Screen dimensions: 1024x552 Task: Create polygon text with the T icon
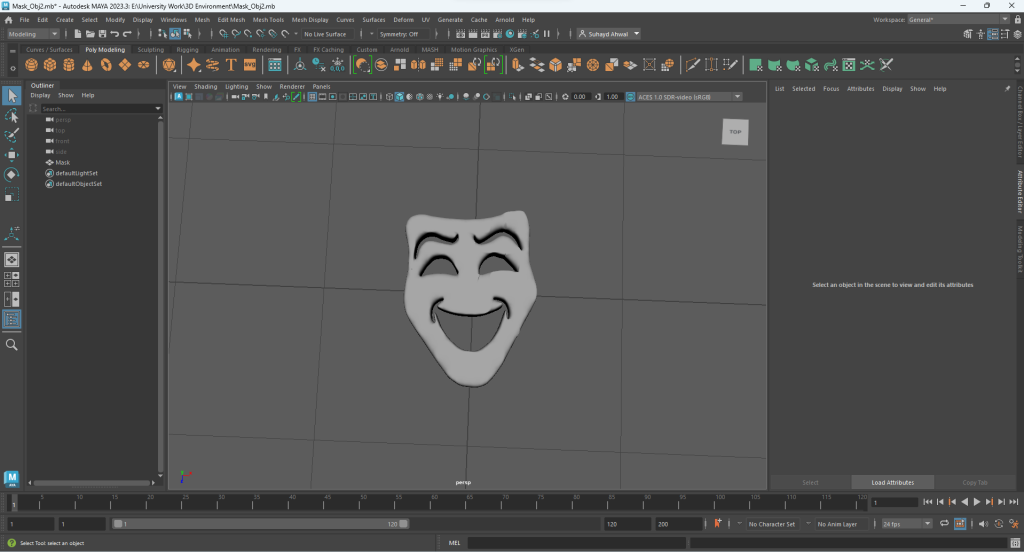pos(231,65)
